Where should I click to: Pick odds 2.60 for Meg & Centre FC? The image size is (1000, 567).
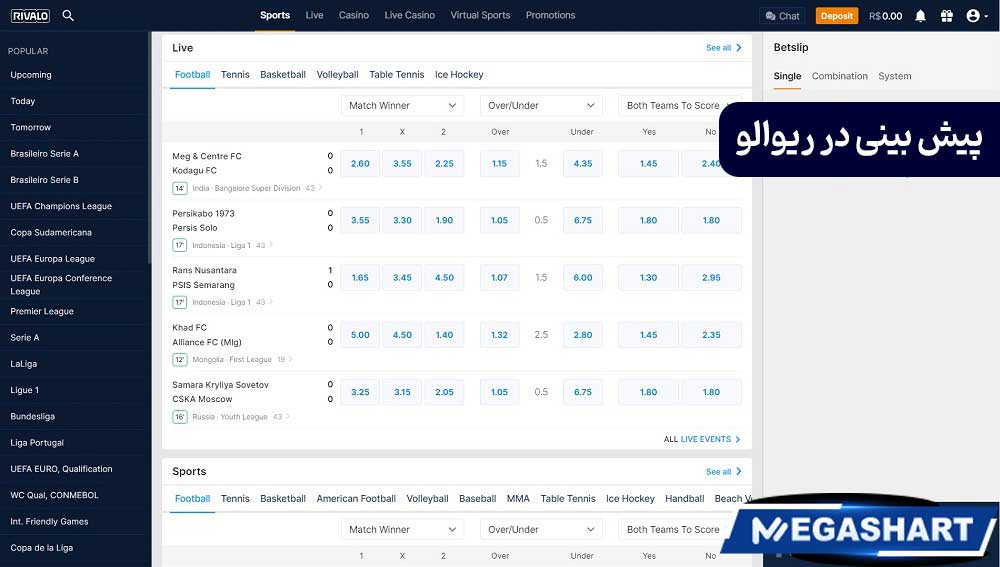(360, 163)
